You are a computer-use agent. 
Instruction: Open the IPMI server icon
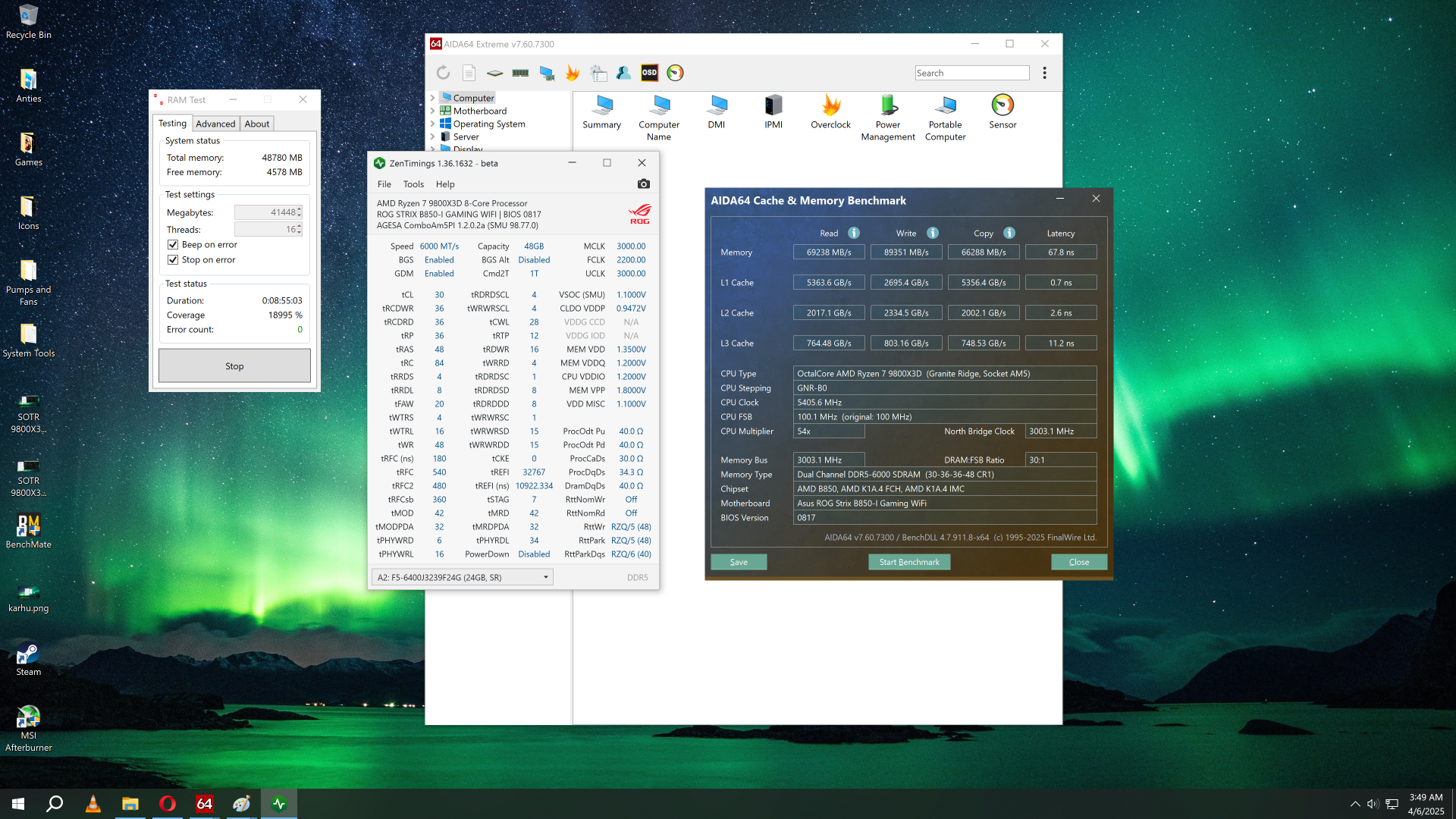pyautogui.click(x=773, y=112)
